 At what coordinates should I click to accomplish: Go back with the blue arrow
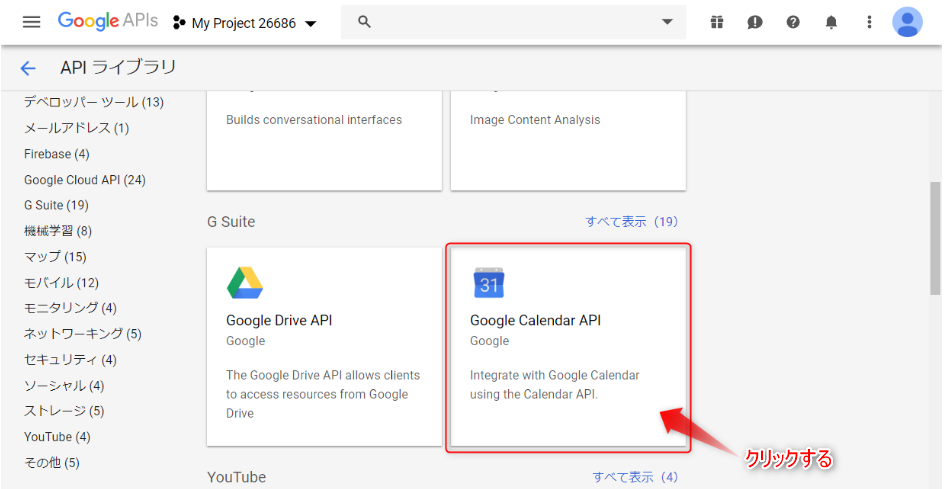pyautogui.click(x=28, y=68)
